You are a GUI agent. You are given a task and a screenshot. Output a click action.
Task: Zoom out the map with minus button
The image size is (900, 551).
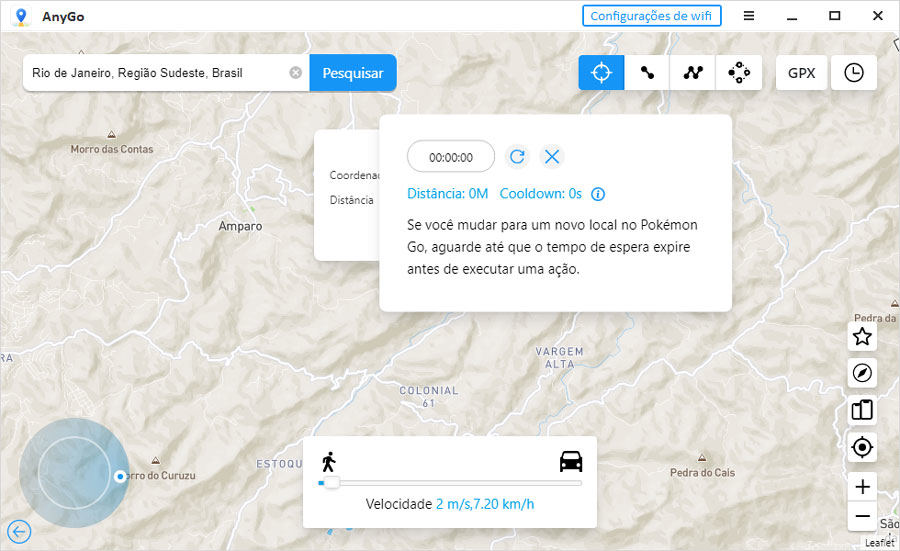(x=862, y=517)
